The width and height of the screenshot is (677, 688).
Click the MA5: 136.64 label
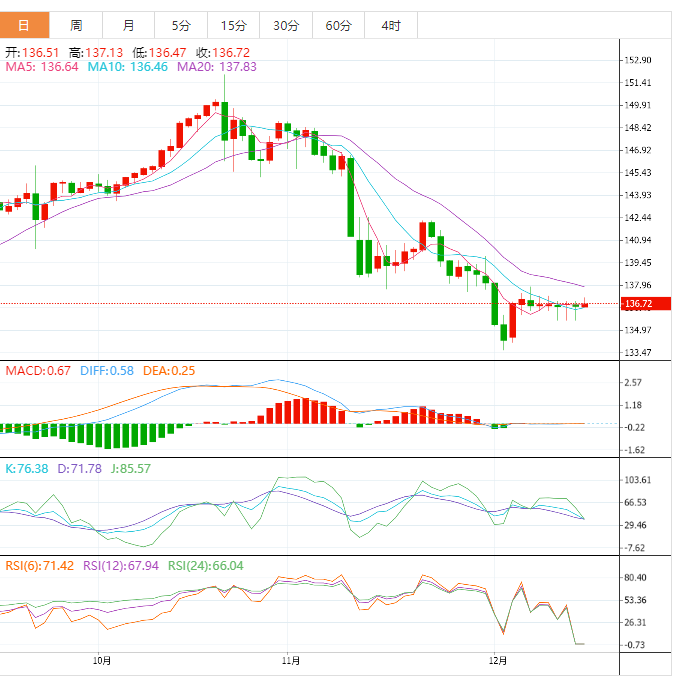[42, 67]
